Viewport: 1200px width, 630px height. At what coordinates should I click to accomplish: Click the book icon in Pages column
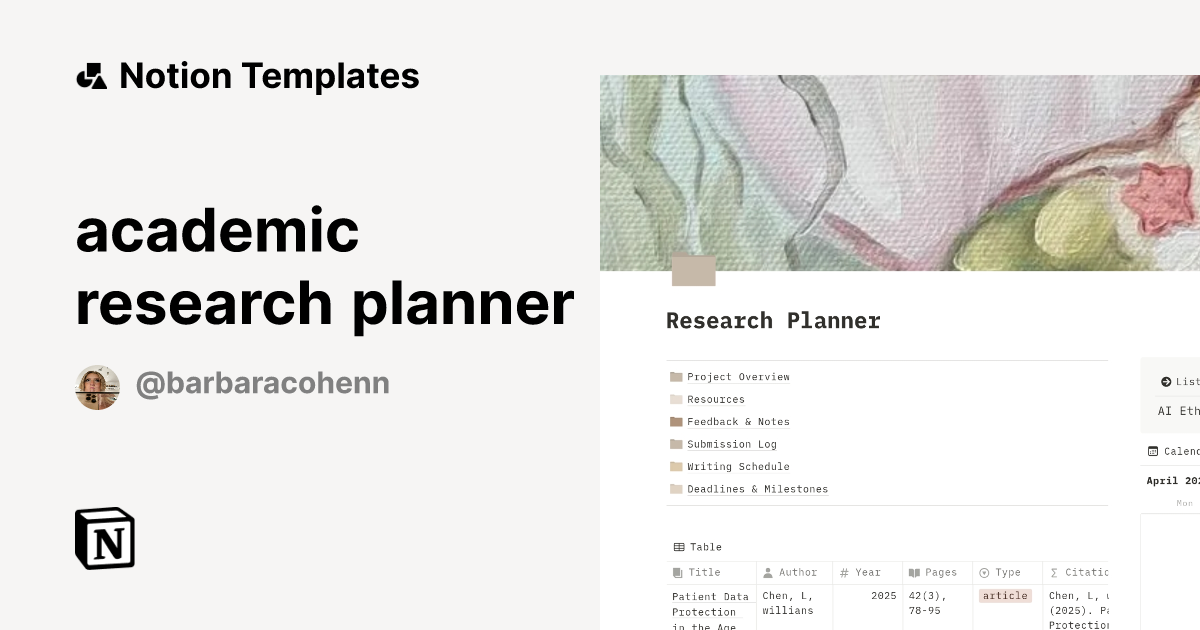click(x=913, y=572)
